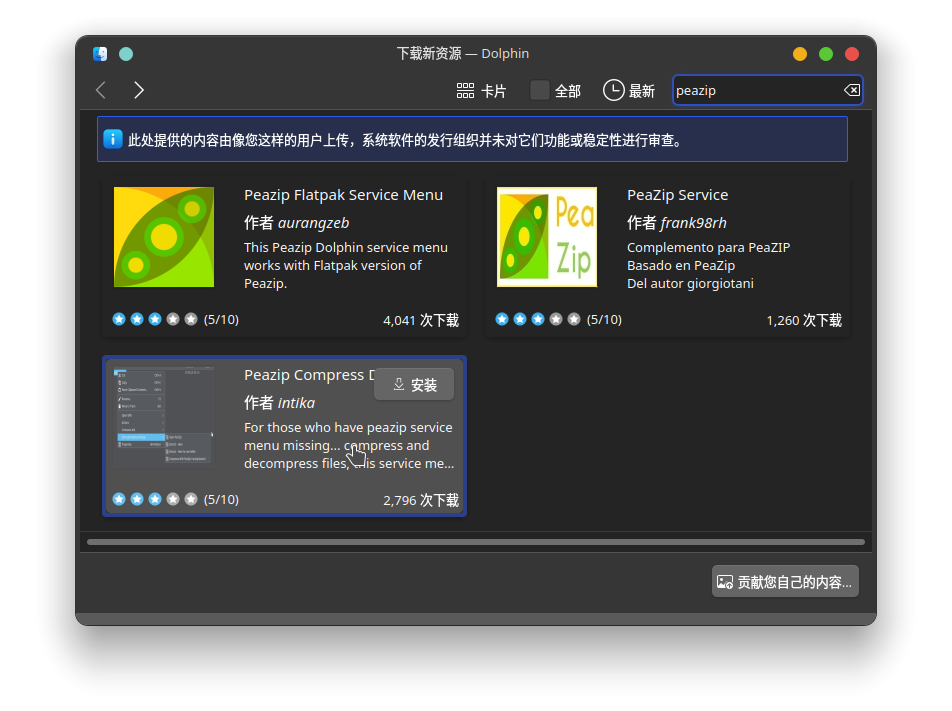952x711 pixels.
Task: Click the first star of Peazip Compress rating
Action: [x=119, y=499]
